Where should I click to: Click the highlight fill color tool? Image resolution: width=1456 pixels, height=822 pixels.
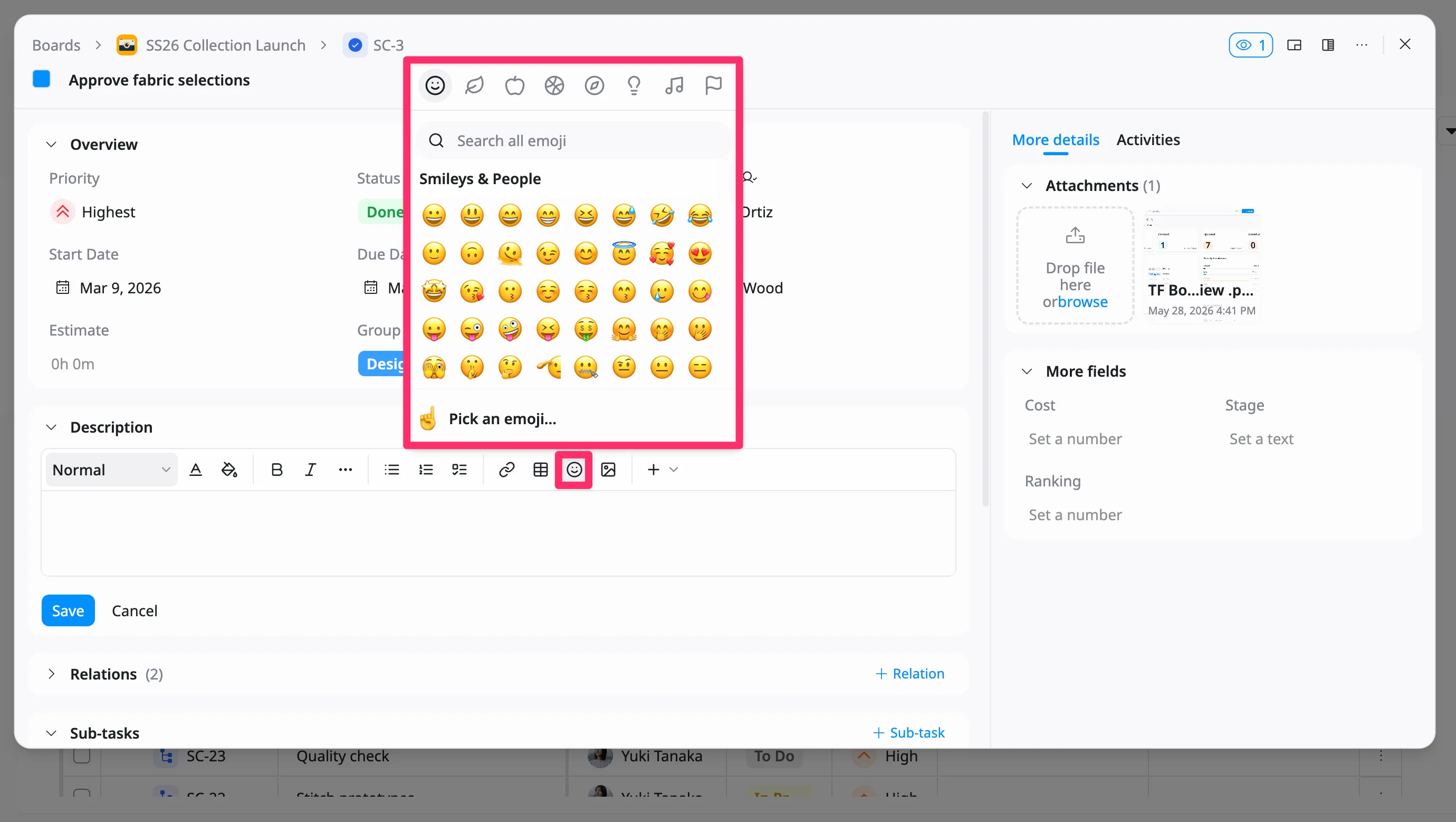229,470
